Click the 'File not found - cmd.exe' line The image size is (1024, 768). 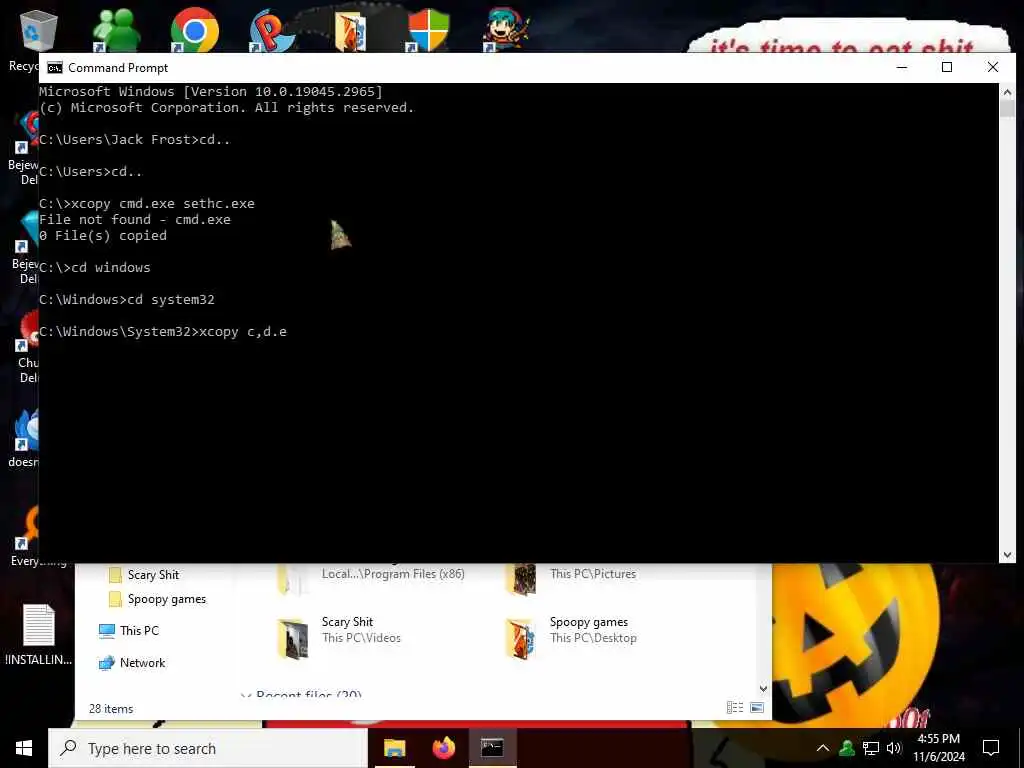tap(135, 219)
